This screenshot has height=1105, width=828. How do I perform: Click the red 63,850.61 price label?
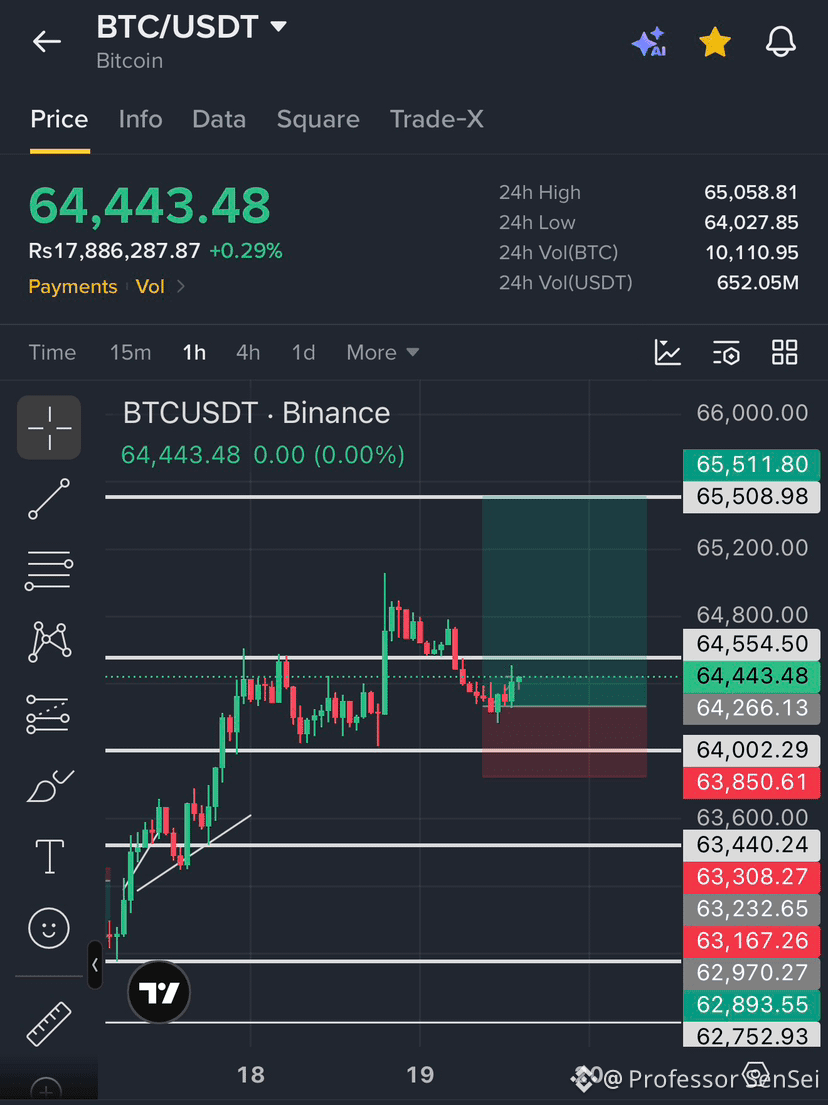(x=752, y=783)
